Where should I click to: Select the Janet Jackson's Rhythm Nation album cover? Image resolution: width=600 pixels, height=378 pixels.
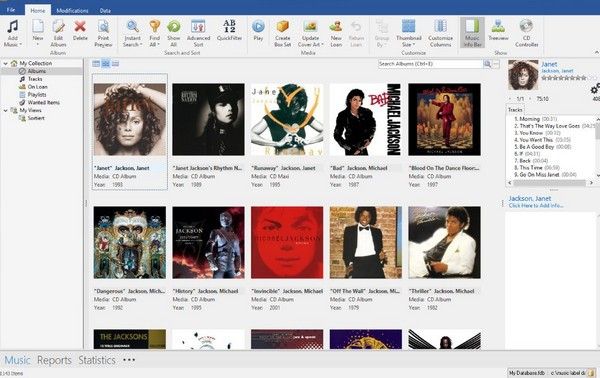click(208, 119)
